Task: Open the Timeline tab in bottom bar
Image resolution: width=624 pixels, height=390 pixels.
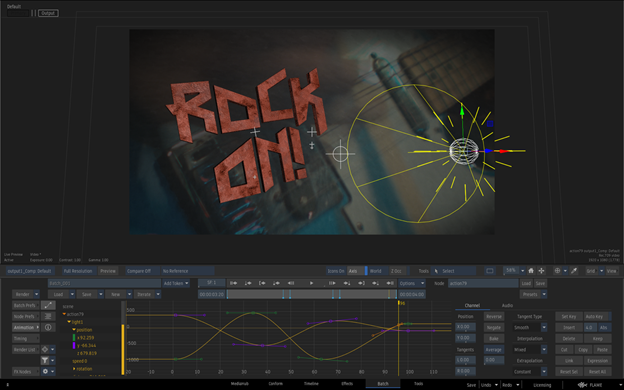Action: 311,384
